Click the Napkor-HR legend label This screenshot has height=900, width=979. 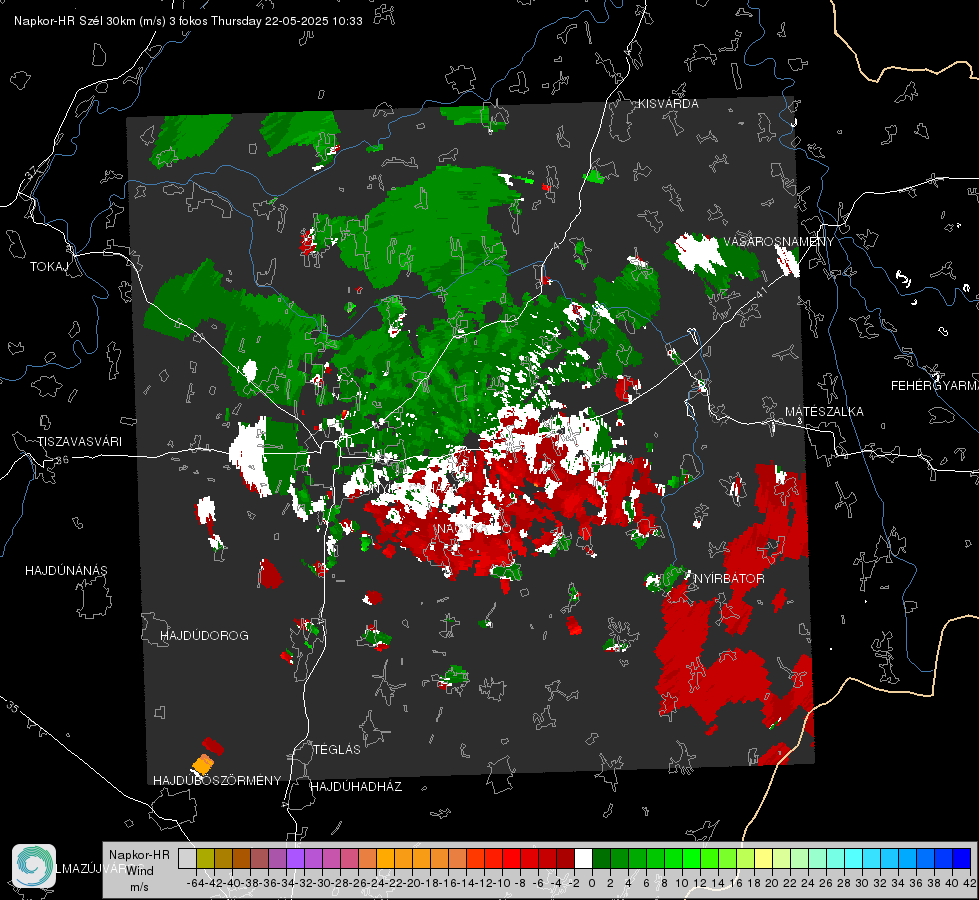(x=139, y=854)
